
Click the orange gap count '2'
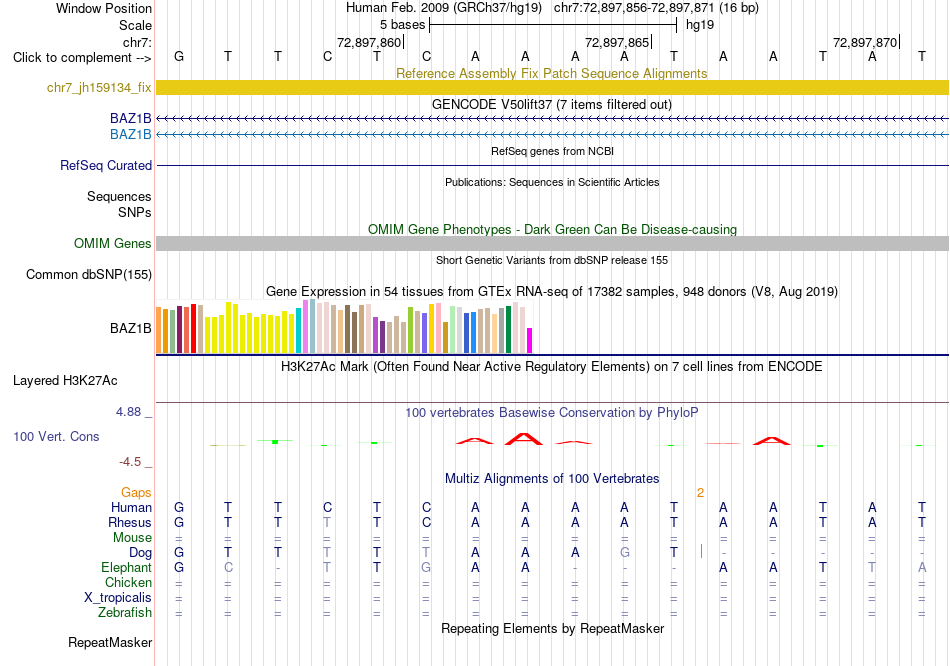coord(700,493)
